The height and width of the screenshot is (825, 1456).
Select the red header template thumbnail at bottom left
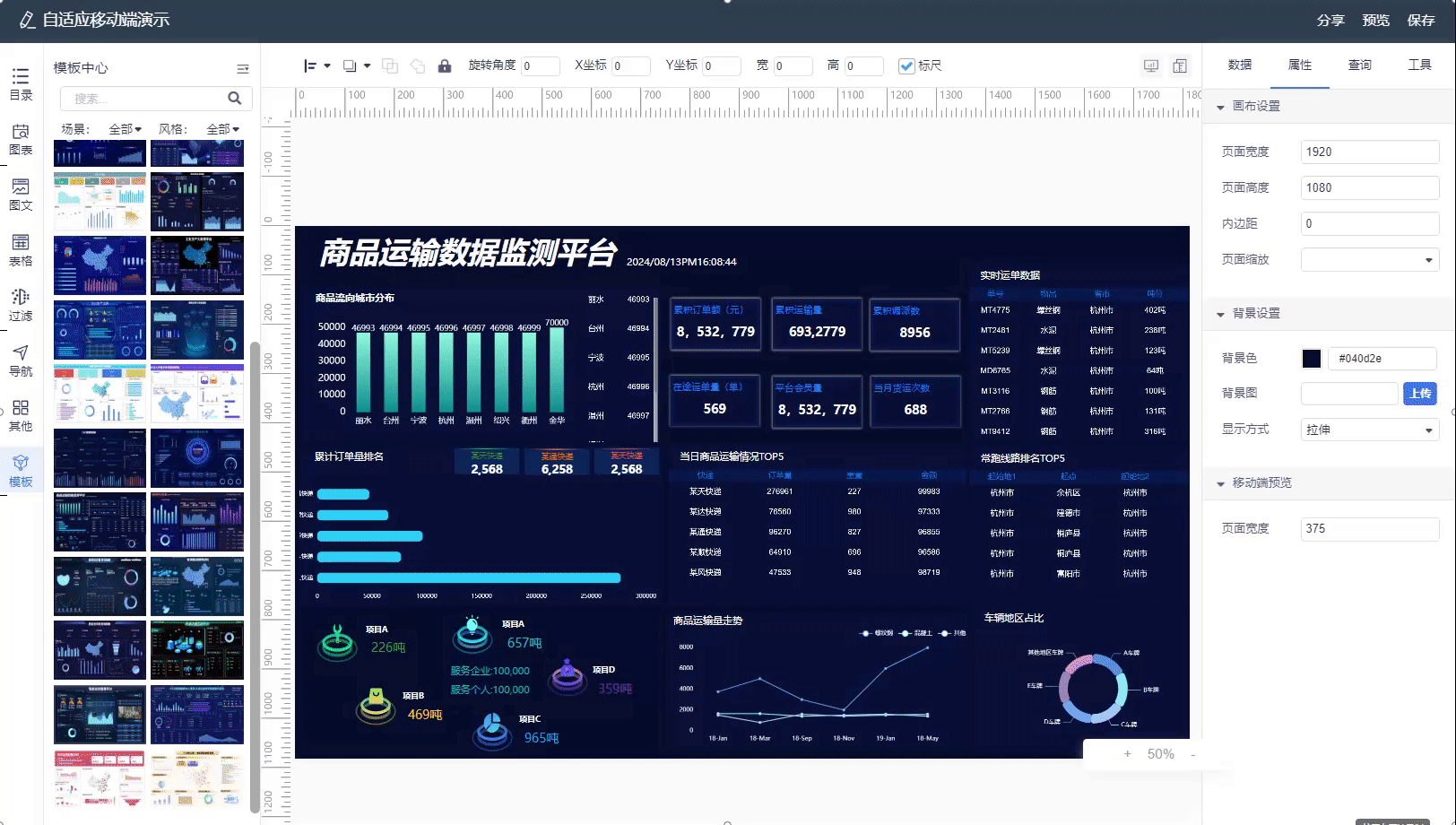pos(100,779)
